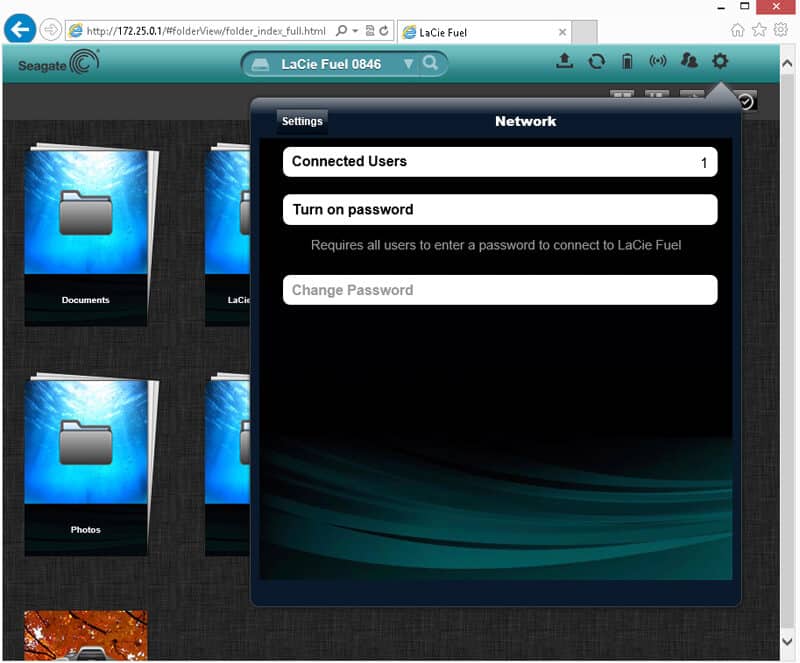This screenshot has width=800, height=663.
Task: Click the browser back arrow button
Action: [x=20, y=30]
